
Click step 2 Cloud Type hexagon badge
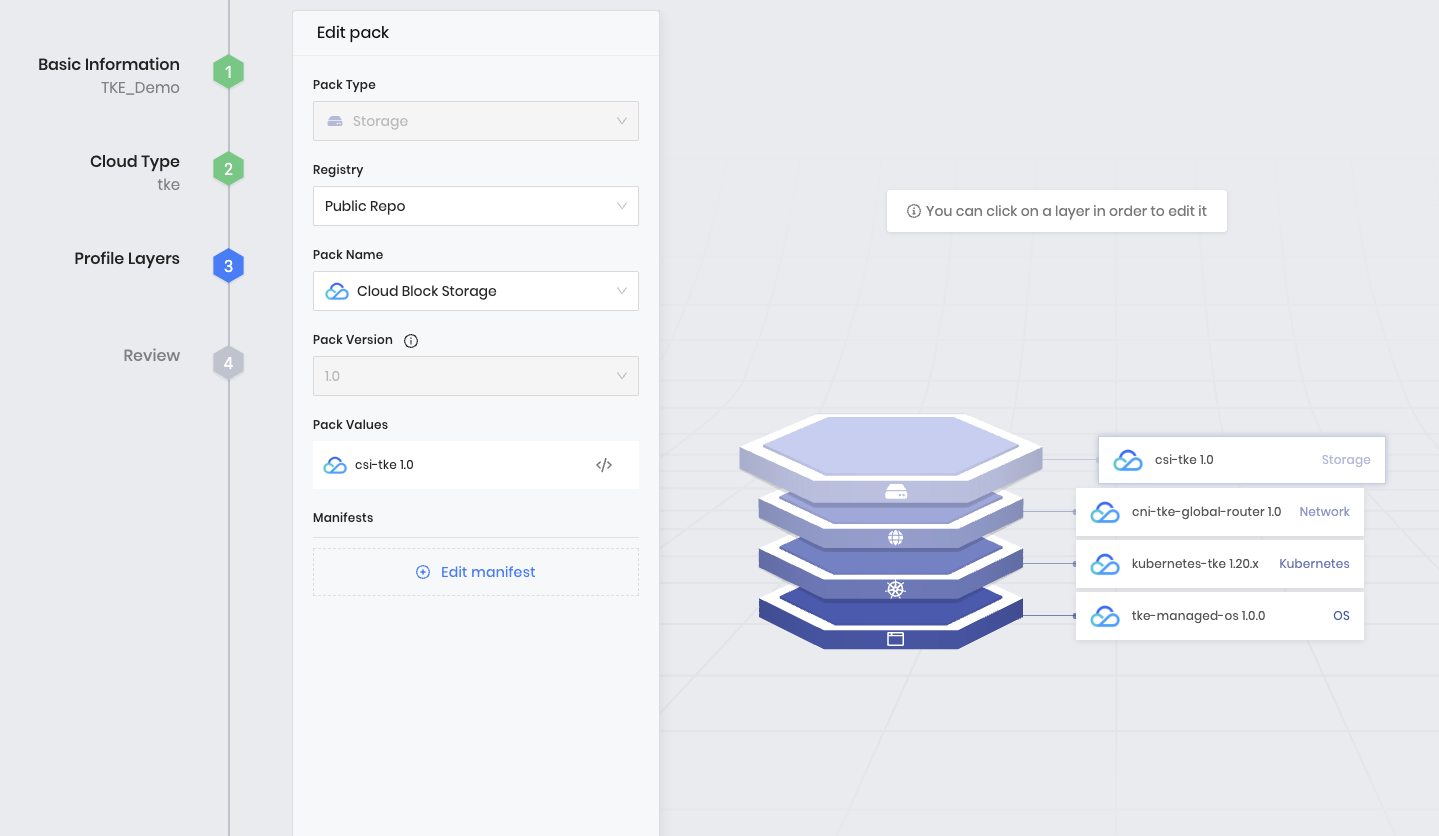click(228, 168)
